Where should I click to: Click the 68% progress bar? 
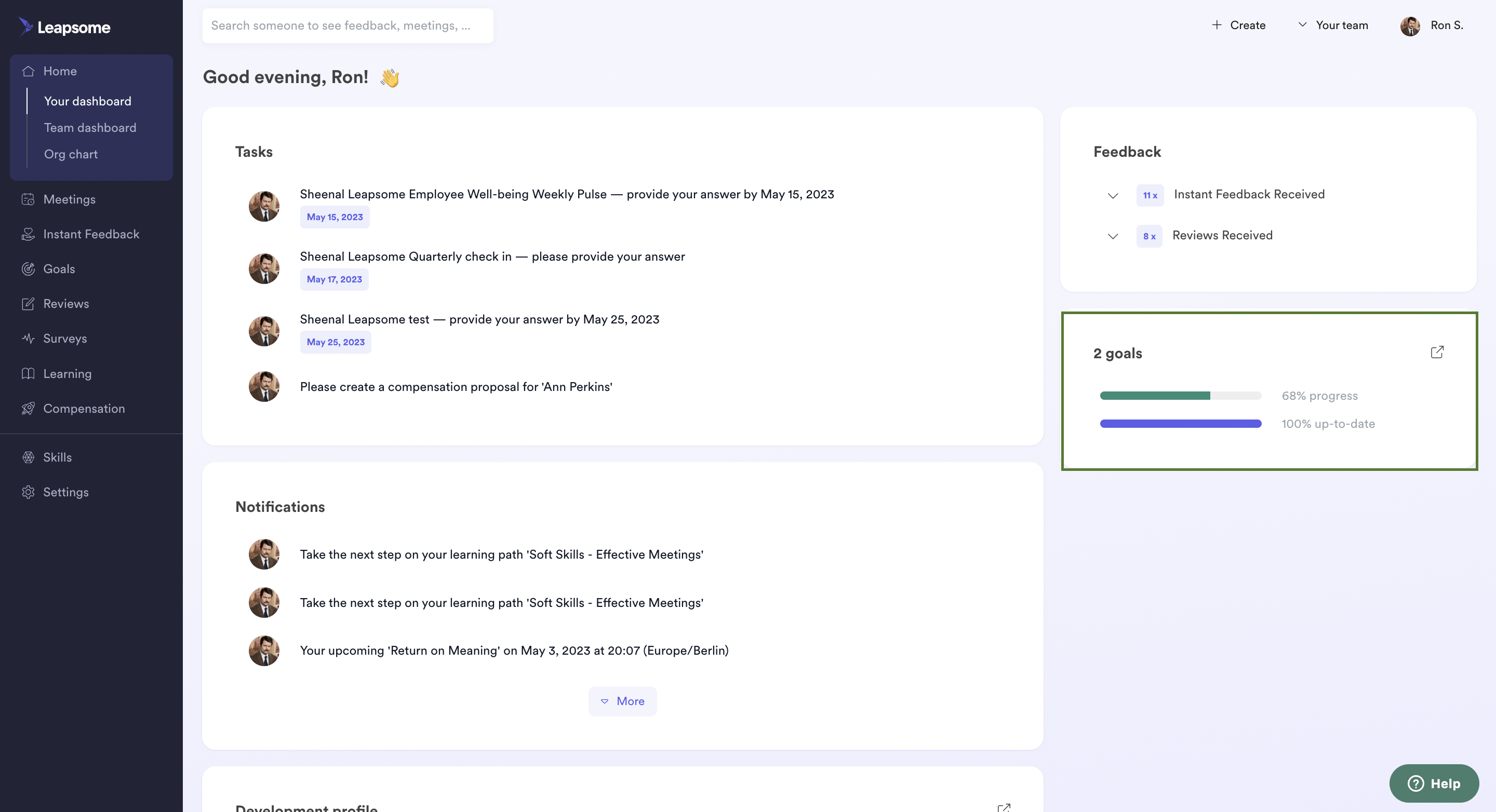[1180, 396]
